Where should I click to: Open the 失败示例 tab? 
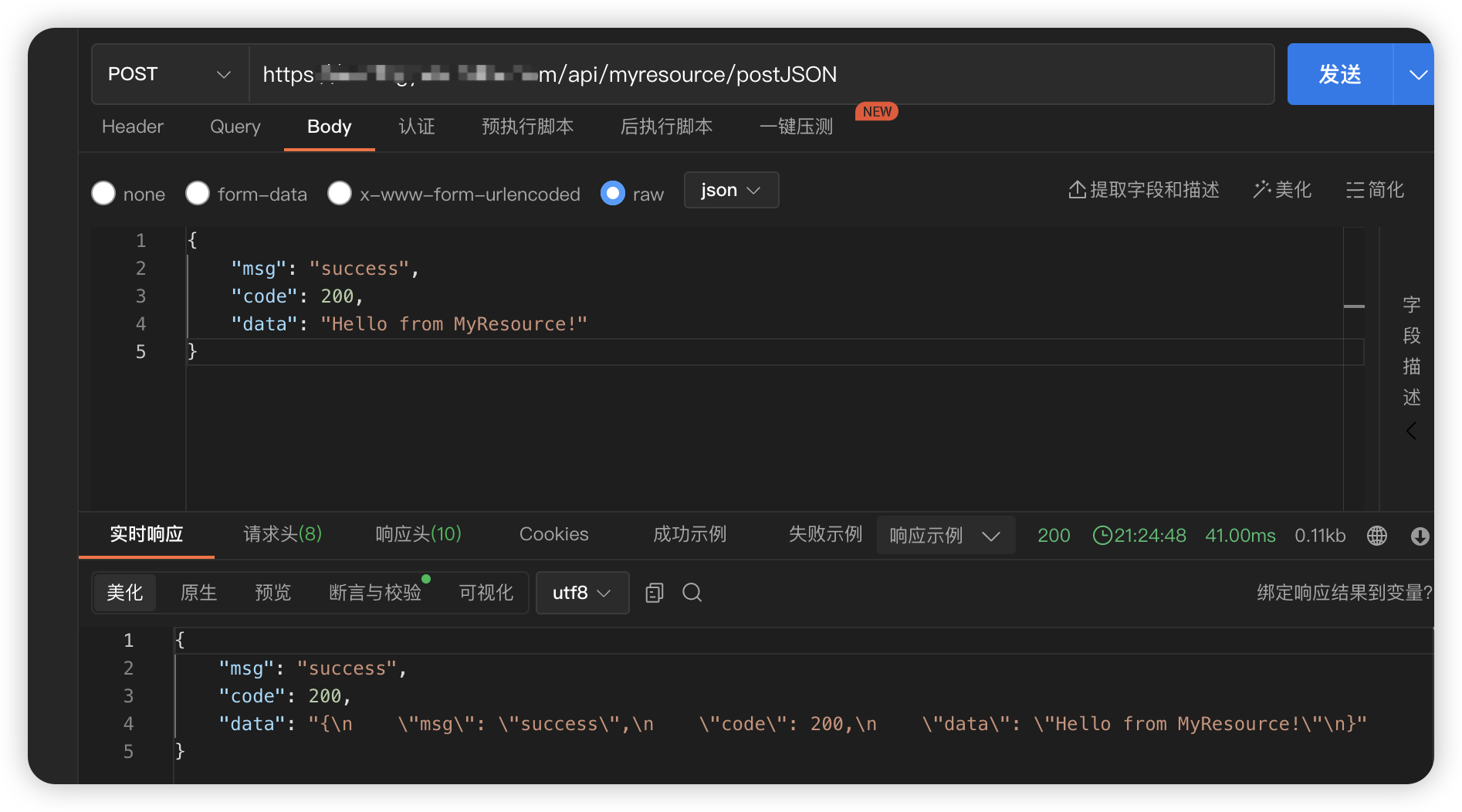[826, 534]
